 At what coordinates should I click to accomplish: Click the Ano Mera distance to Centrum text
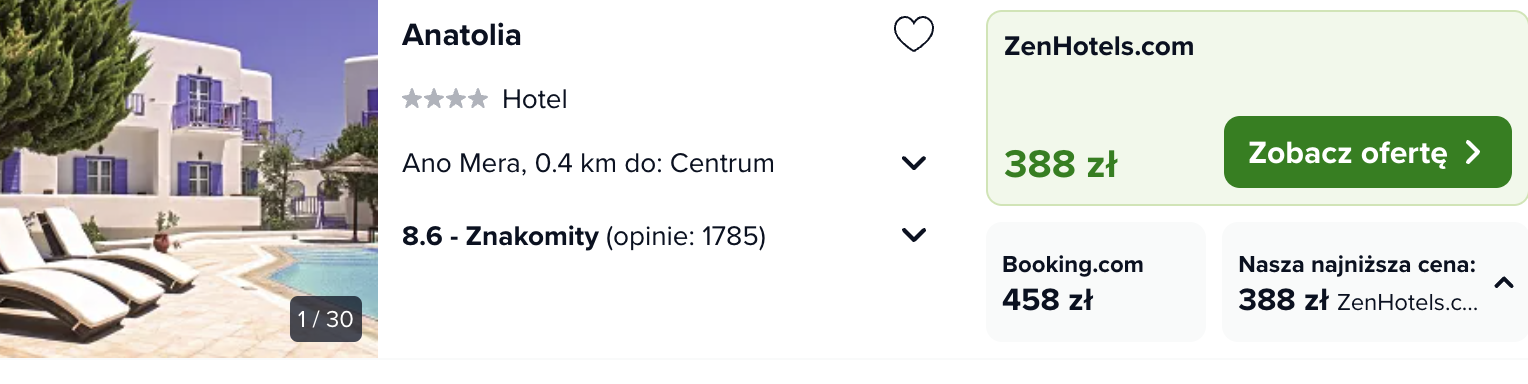588,163
